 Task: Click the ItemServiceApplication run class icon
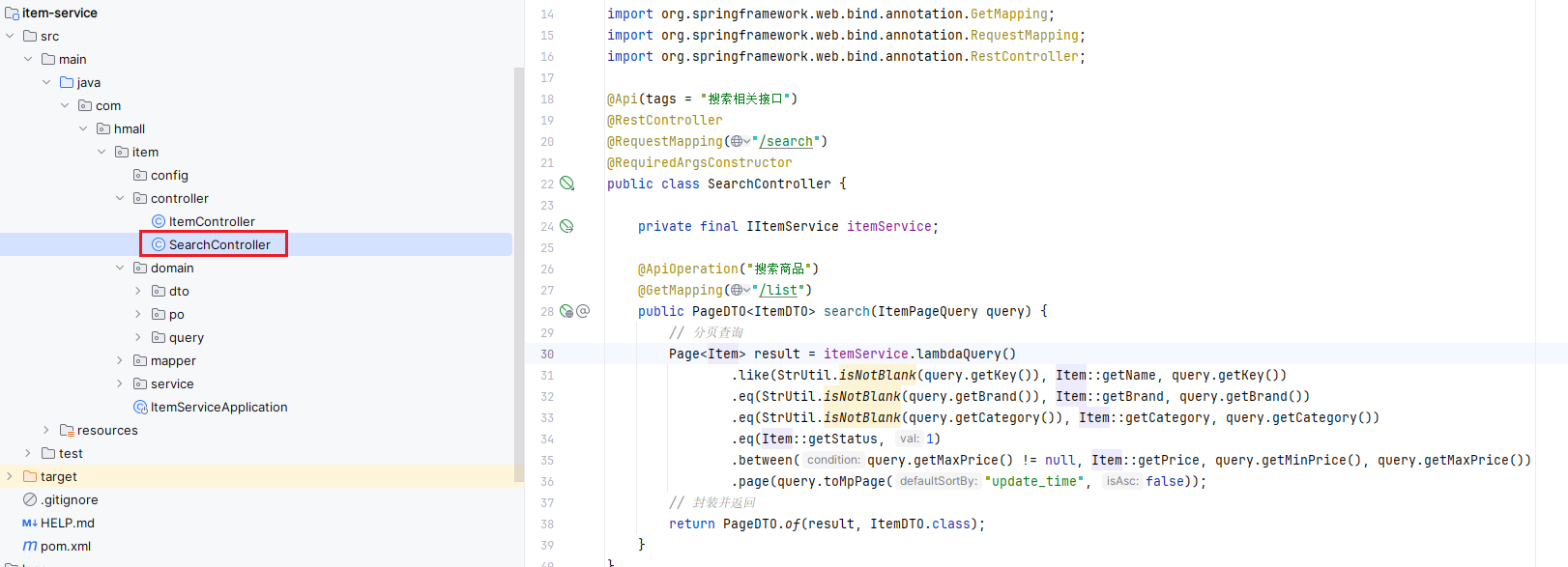[140, 407]
